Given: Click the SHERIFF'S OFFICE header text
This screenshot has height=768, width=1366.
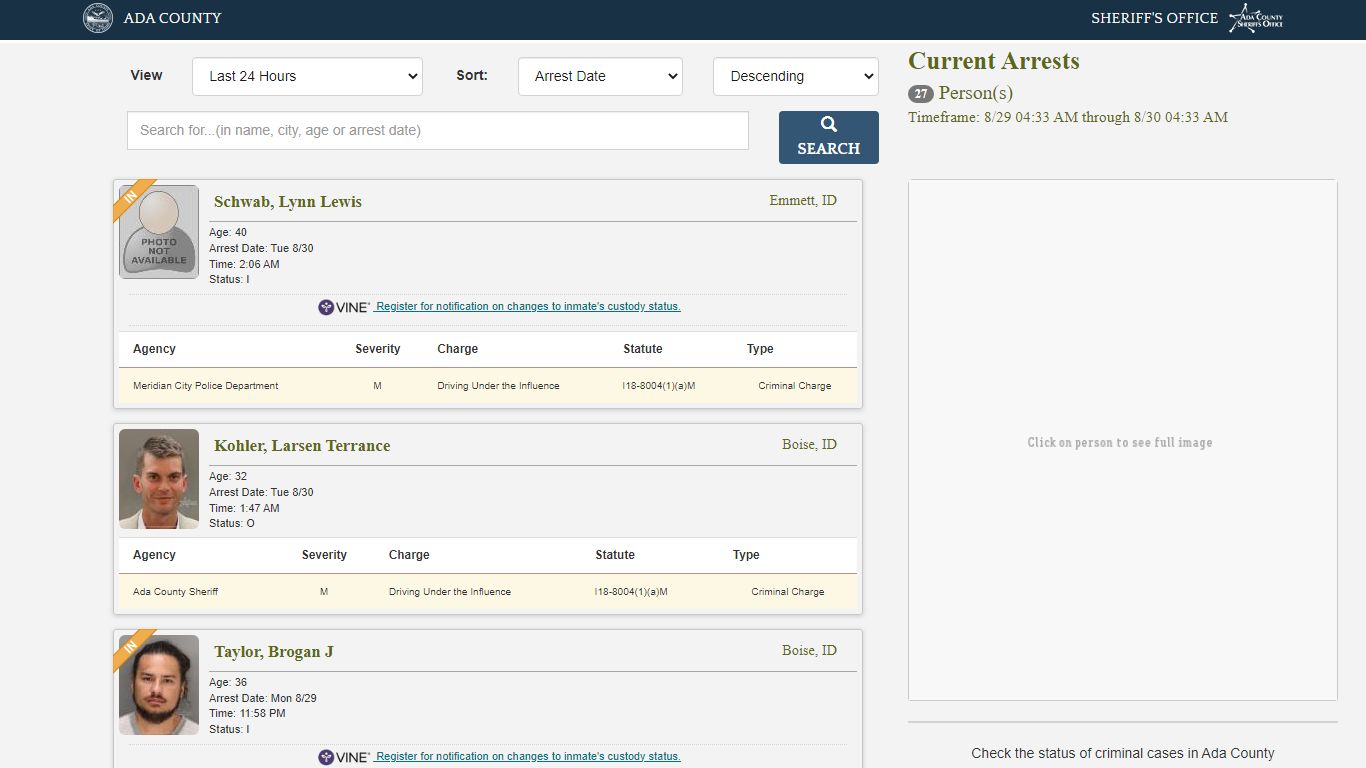Looking at the screenshot, I should click(x=1154, y=18).
